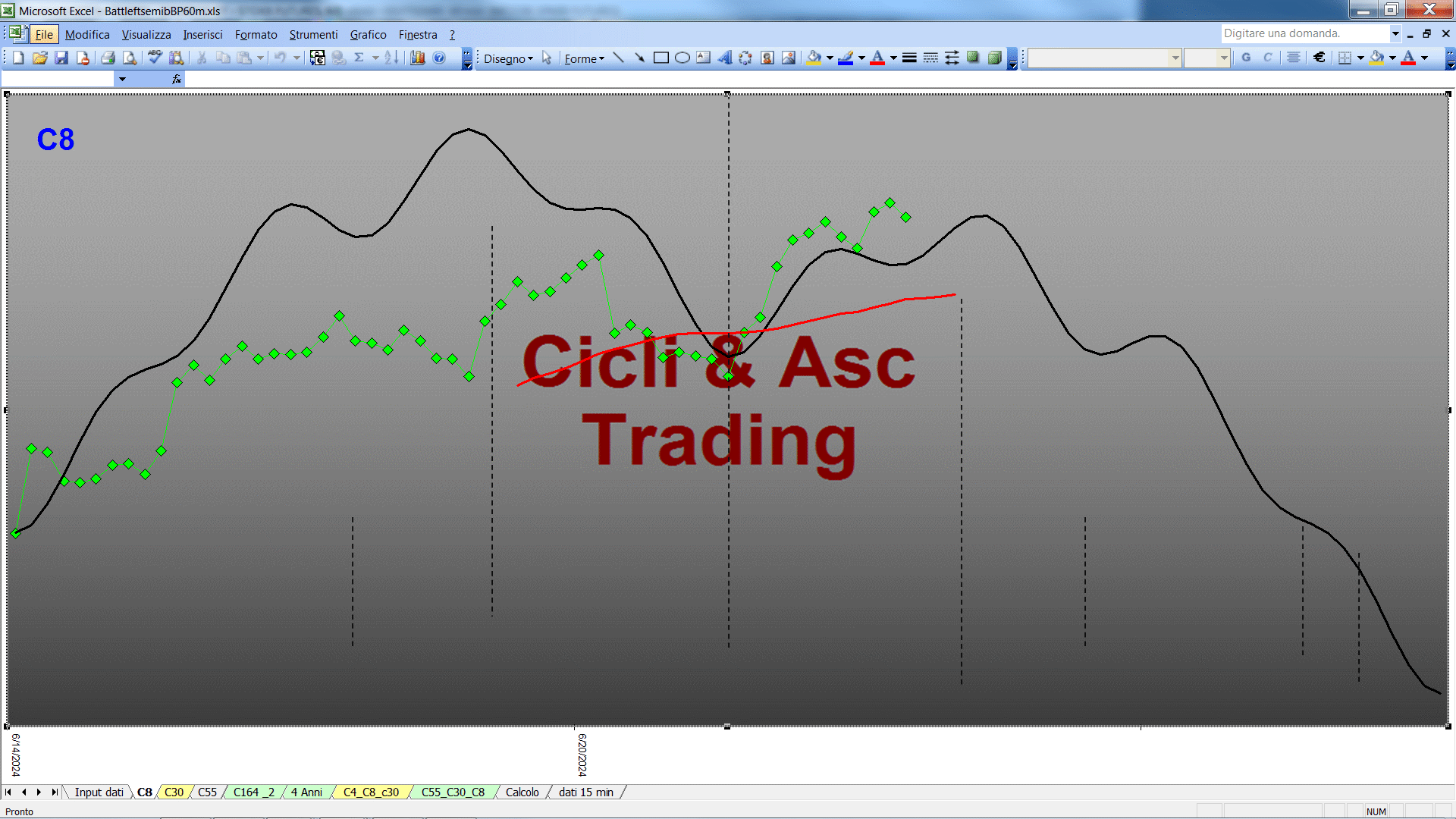Go to the last sheet with navigation arrow
The image size is (1456, 819).
point(54,792)
